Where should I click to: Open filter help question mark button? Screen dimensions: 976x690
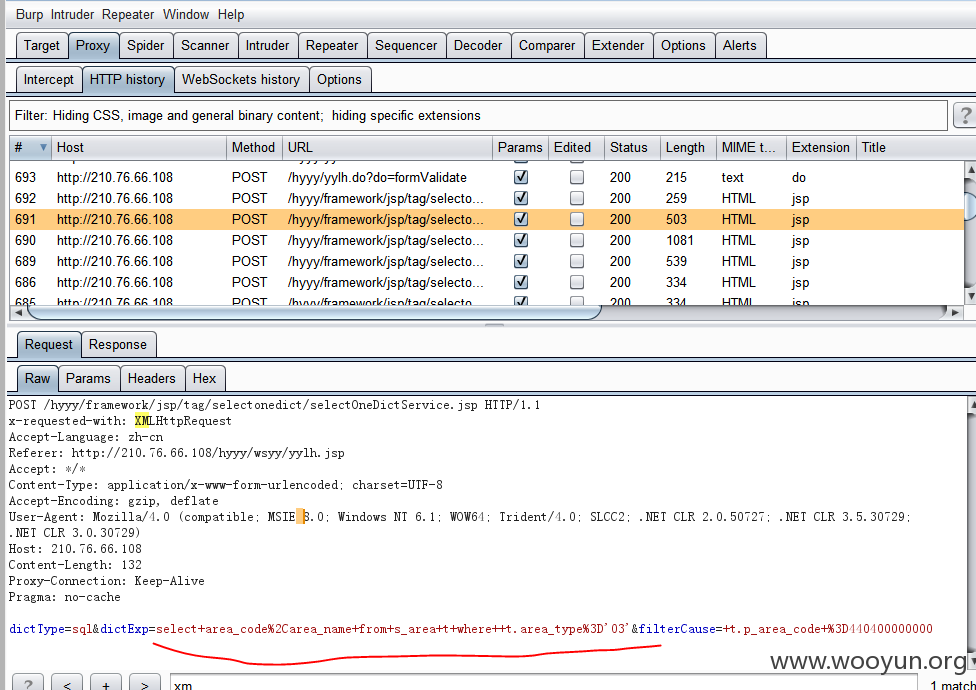point(965,116)
